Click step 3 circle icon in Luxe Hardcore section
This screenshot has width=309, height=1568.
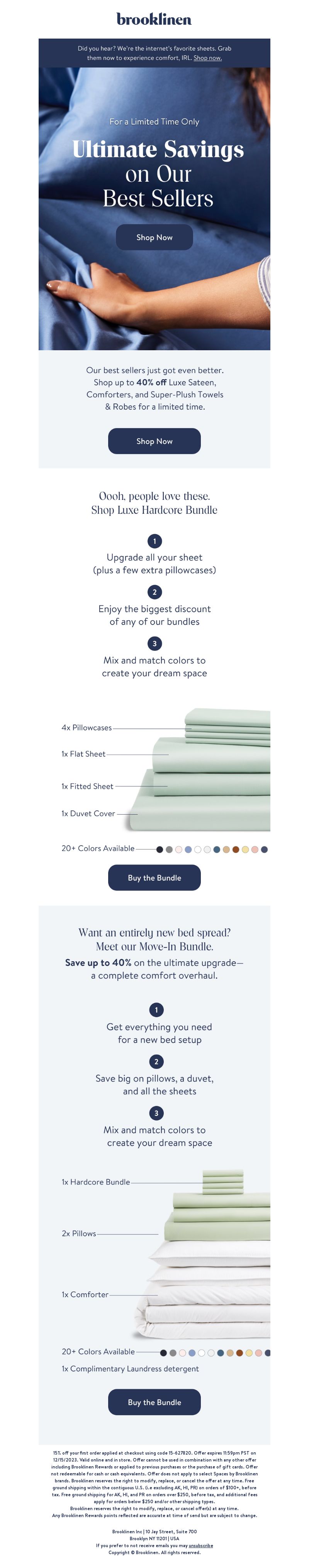click(x=154, y=643)
